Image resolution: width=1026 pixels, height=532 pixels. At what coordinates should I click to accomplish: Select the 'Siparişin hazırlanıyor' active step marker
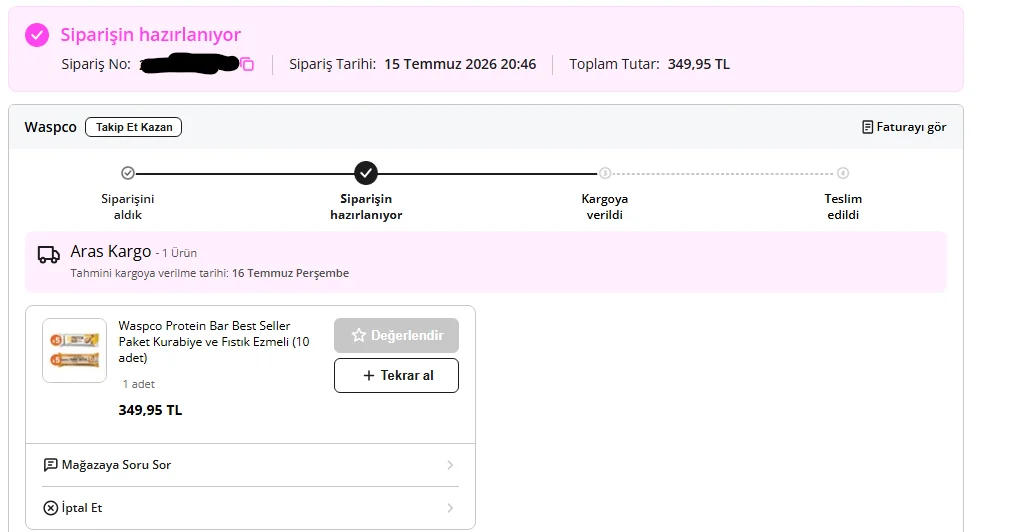tap(366, 173)
